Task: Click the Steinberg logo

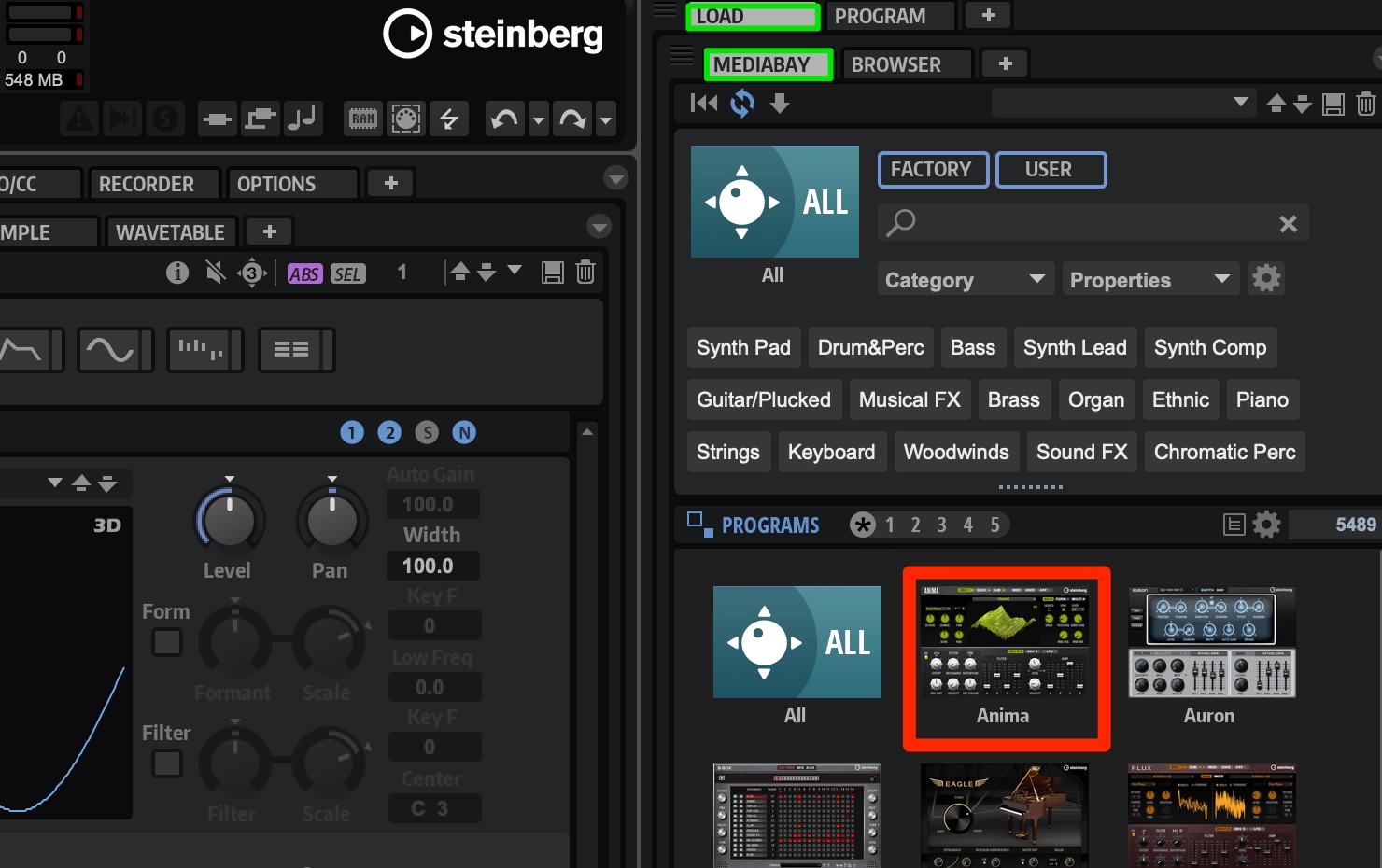Action: [x=493, y=35]
